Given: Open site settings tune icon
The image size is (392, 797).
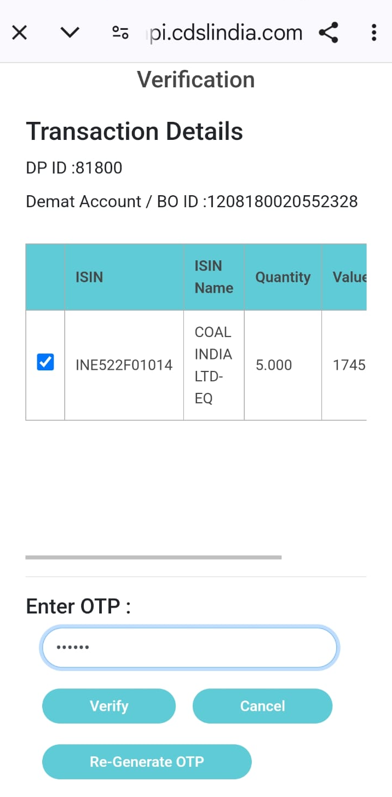Looking at the screenshot, I should (x=120, y=33).
